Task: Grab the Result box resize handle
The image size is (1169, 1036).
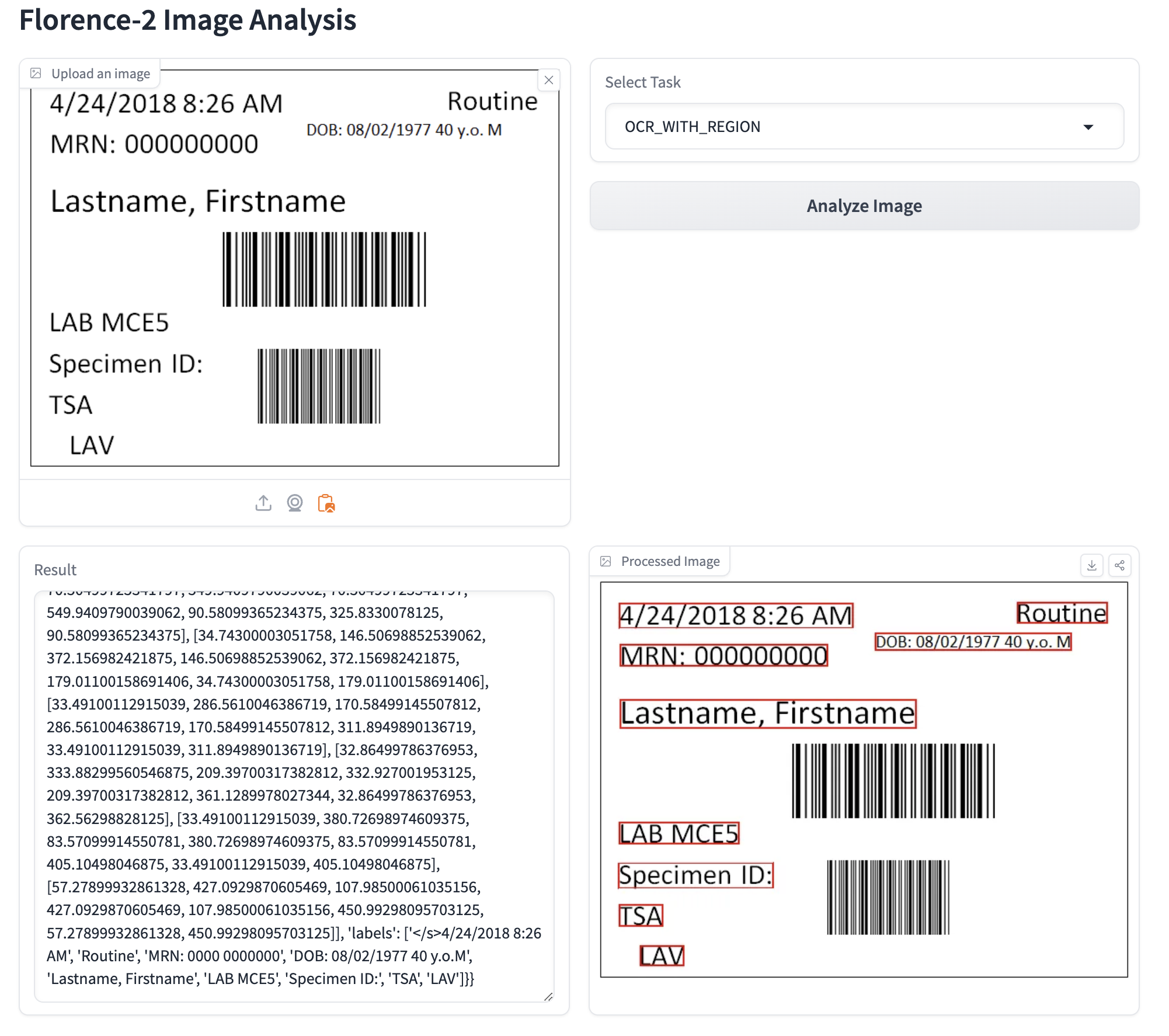Action: [x=548, y=997]
